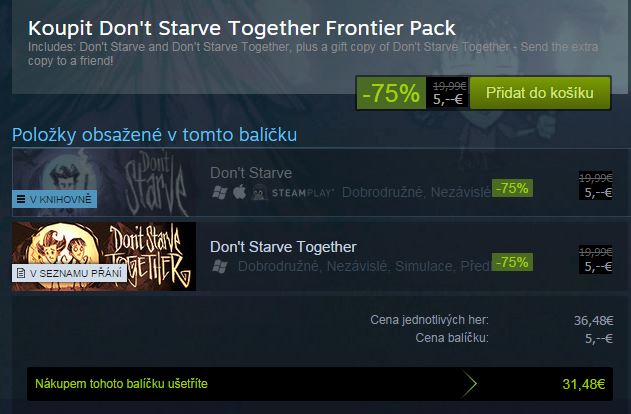
Task: Click the Windows icon under Don't Starve Together
Action: click(x=220, y=266)
